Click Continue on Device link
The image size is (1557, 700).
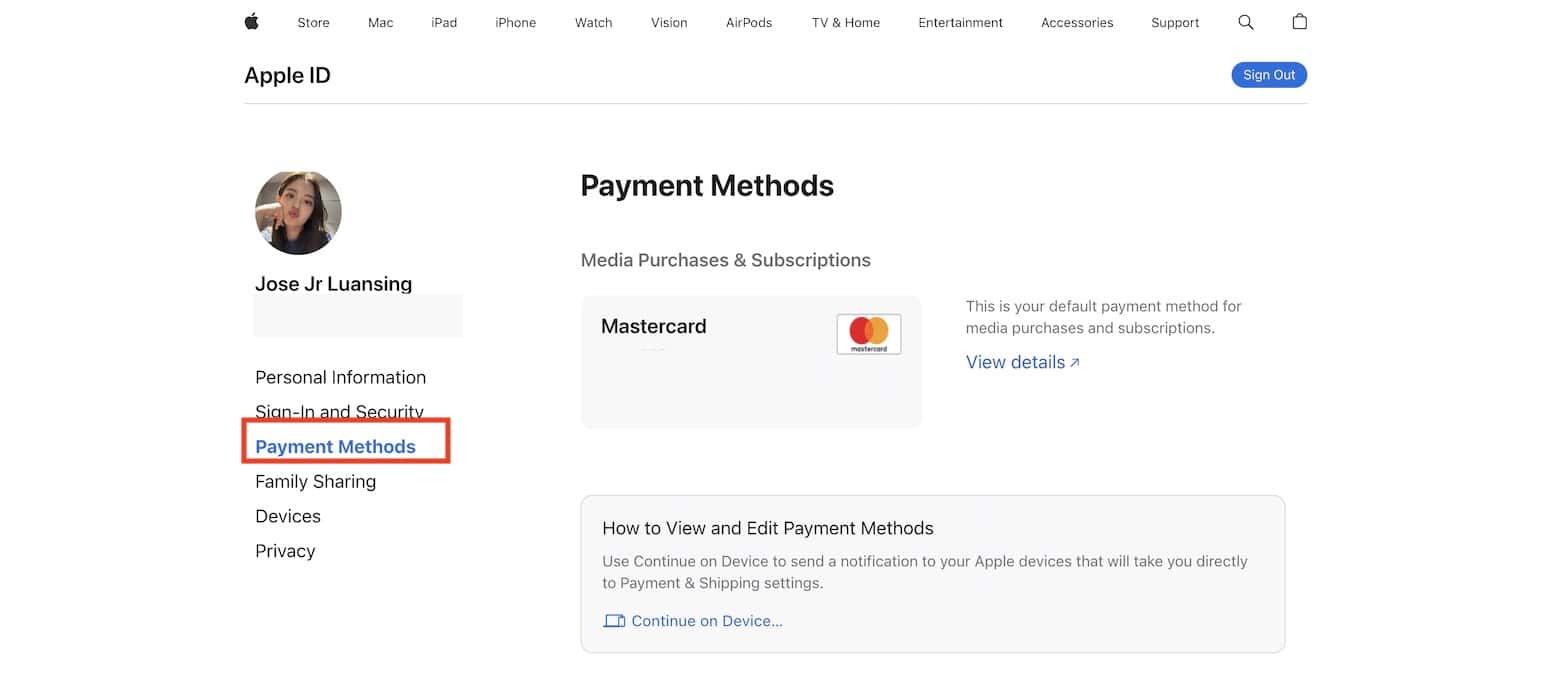(x=706, y=621)
